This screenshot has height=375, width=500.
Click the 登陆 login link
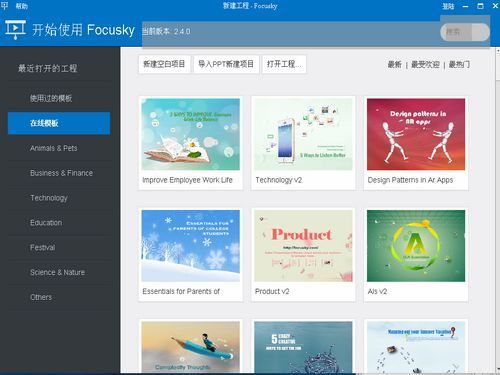pos(448,6)
